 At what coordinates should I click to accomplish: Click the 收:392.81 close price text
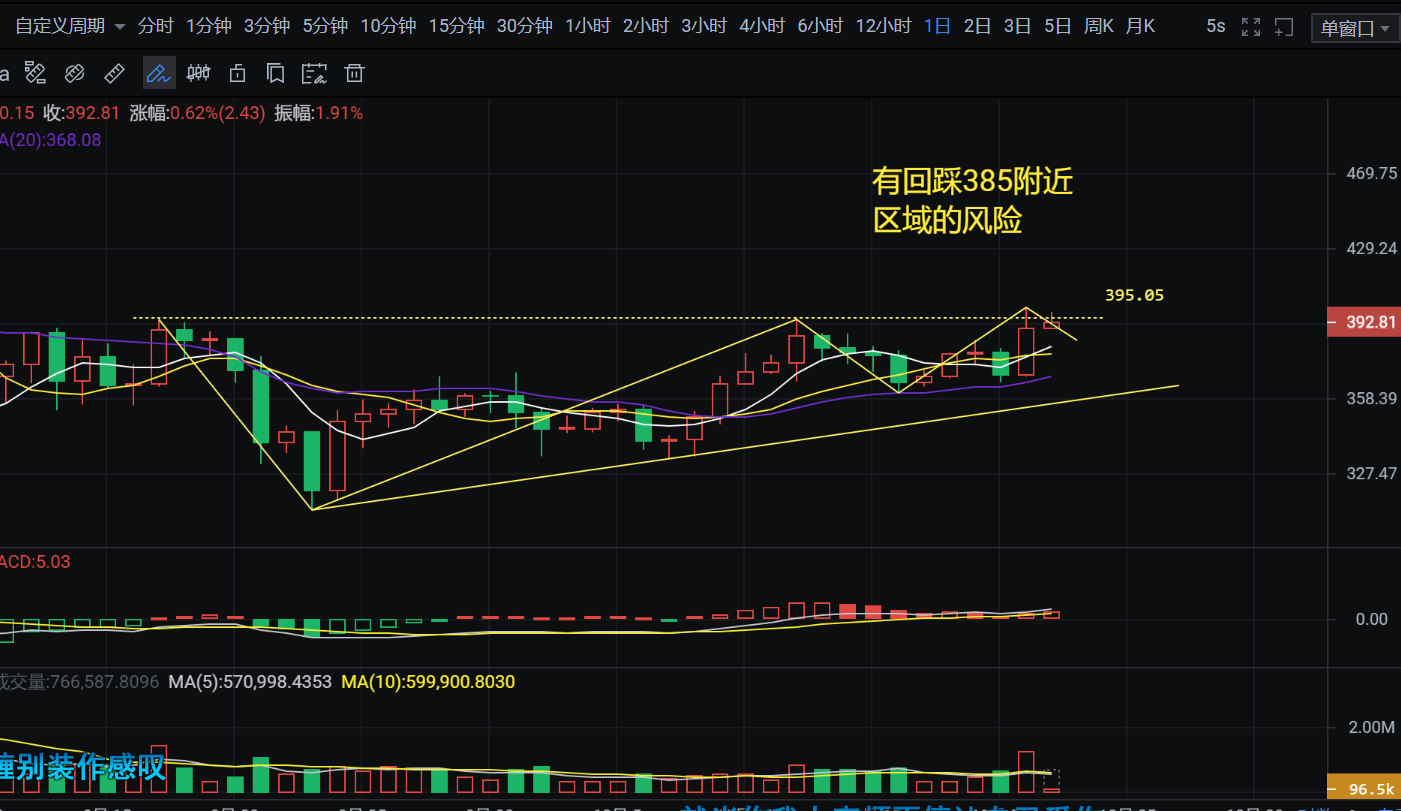(x=81, y=113)
